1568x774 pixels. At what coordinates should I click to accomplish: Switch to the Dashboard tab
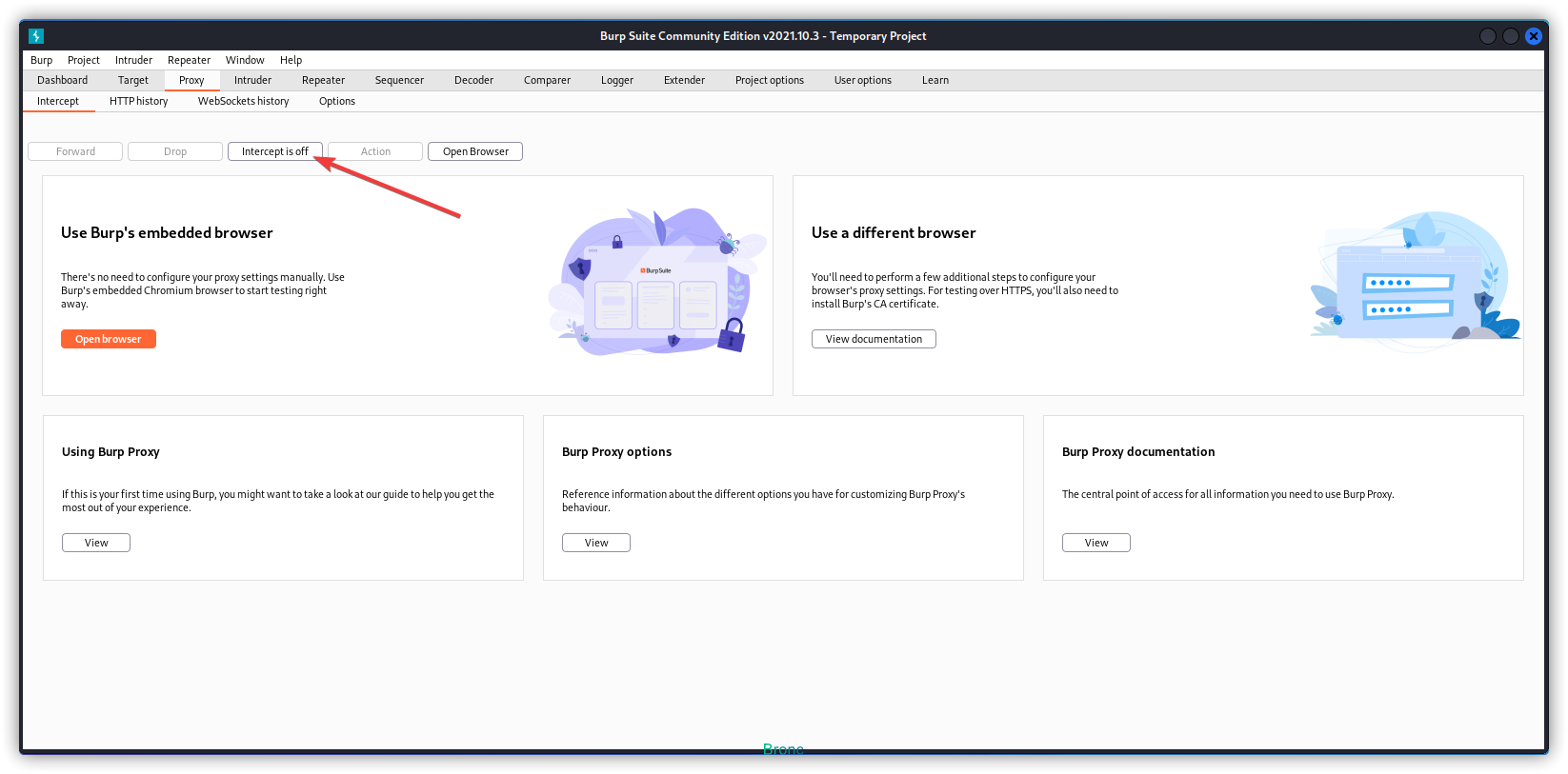pyautogui.click(x=63, y=80)
